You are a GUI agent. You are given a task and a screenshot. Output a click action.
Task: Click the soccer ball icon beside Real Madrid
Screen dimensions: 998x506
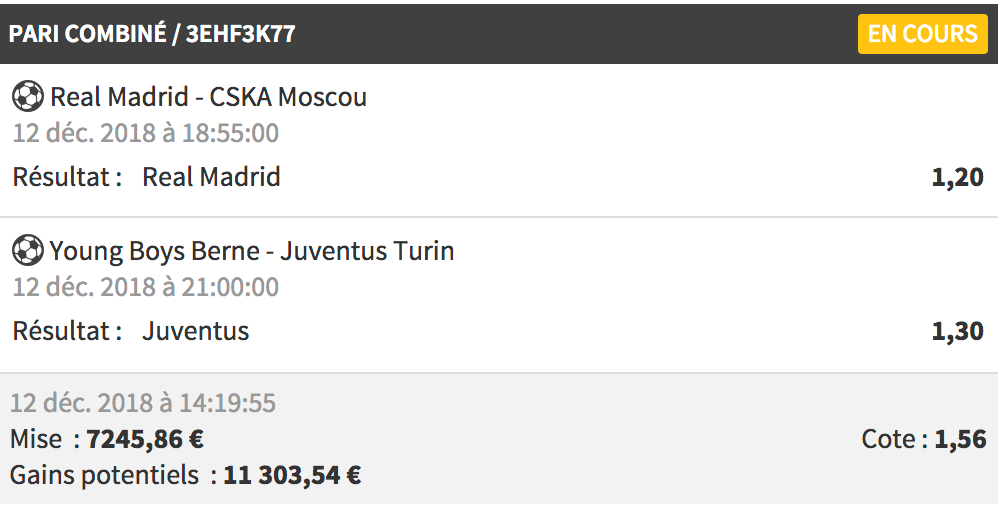coord(28,97)
